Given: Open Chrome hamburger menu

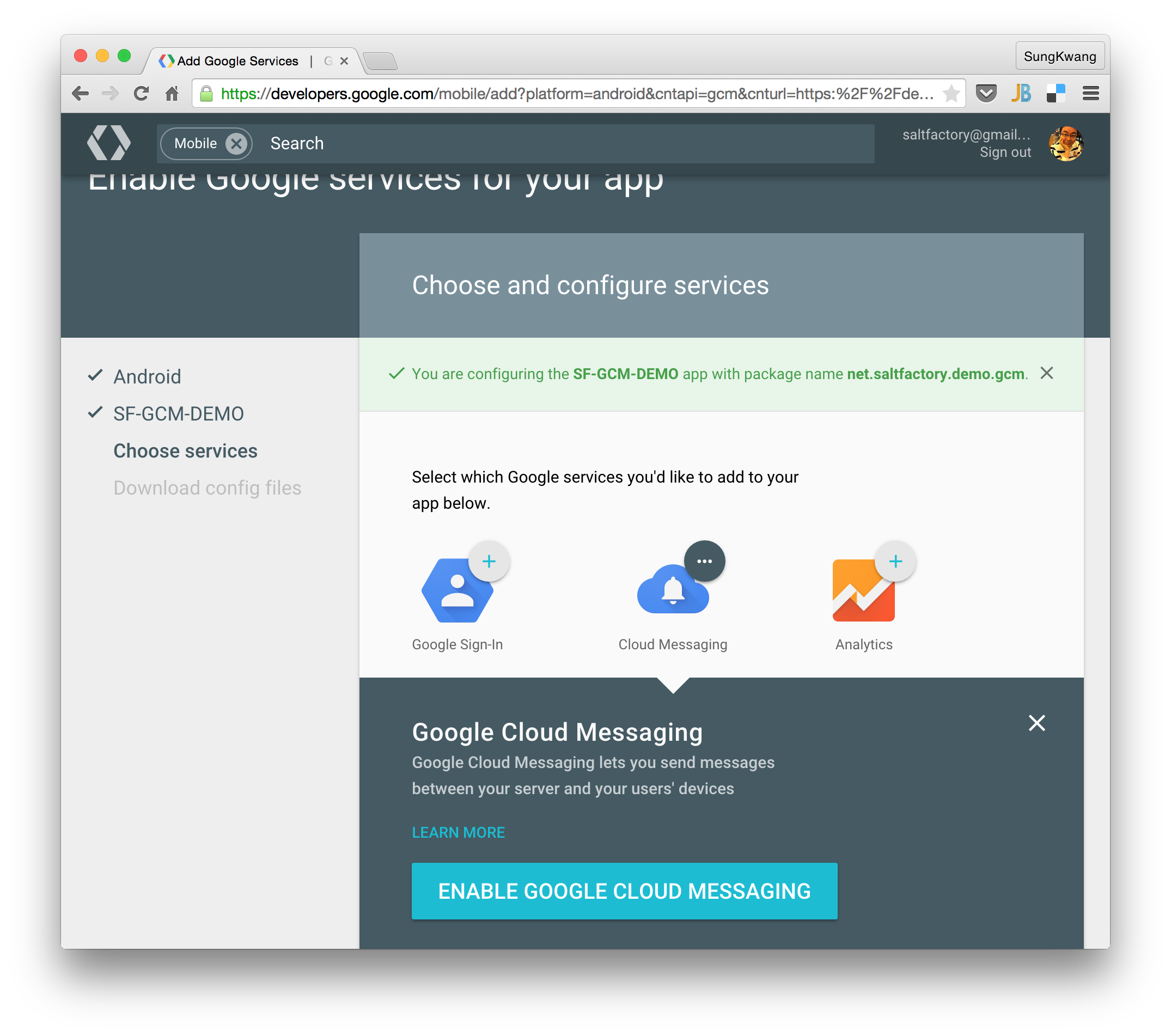Looking at the screenshot, I should 1091,93.
